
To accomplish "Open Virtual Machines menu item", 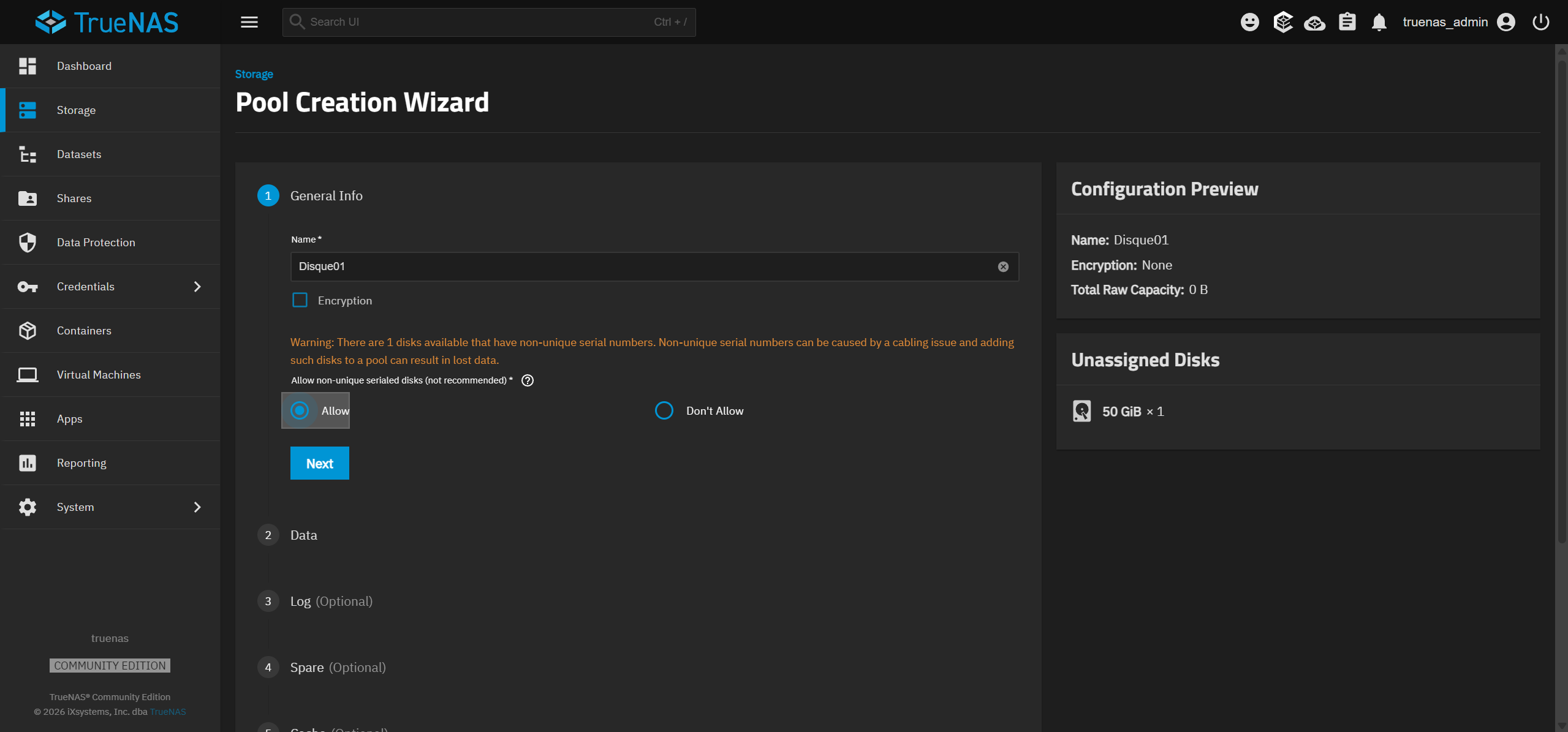I will (x=112, y=375).
